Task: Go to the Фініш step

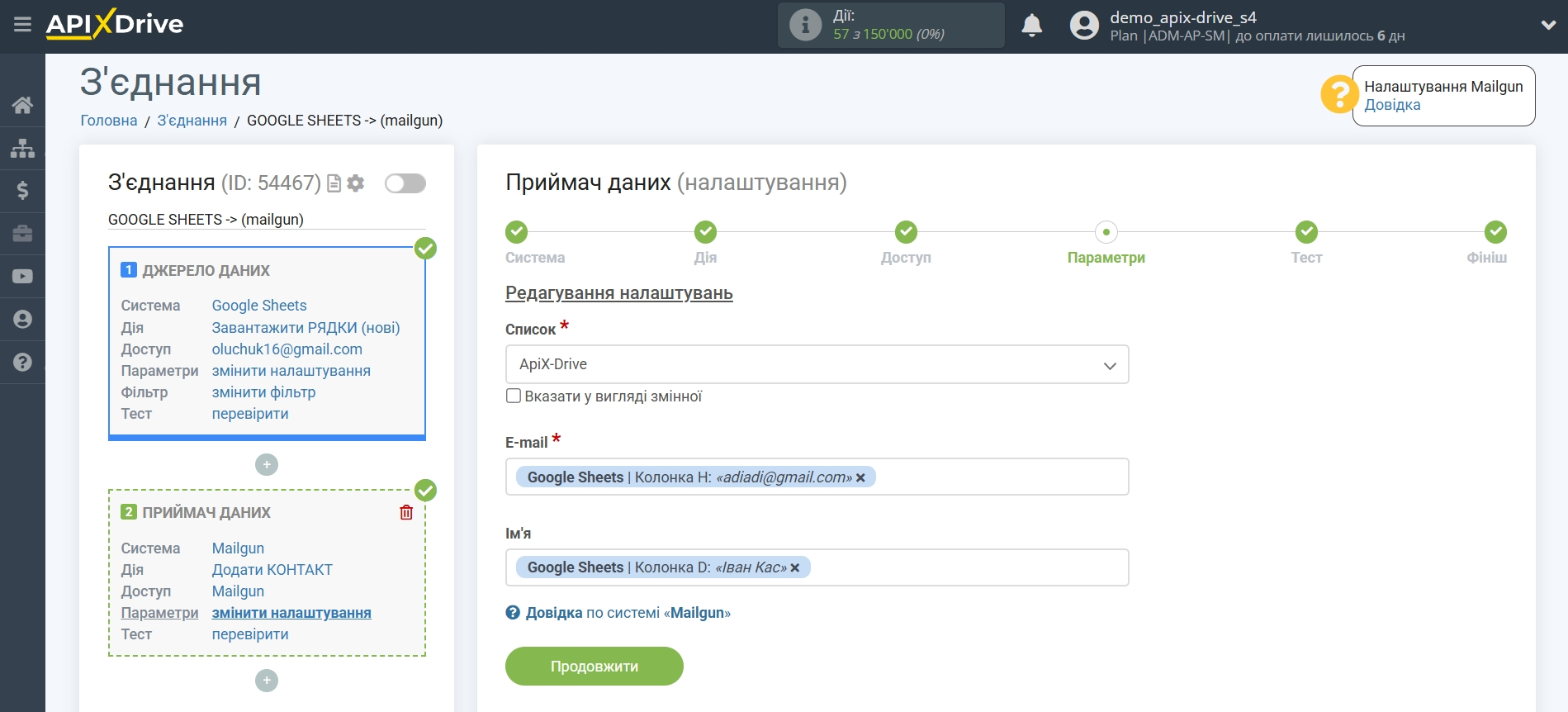Action: coord(1495,232)
